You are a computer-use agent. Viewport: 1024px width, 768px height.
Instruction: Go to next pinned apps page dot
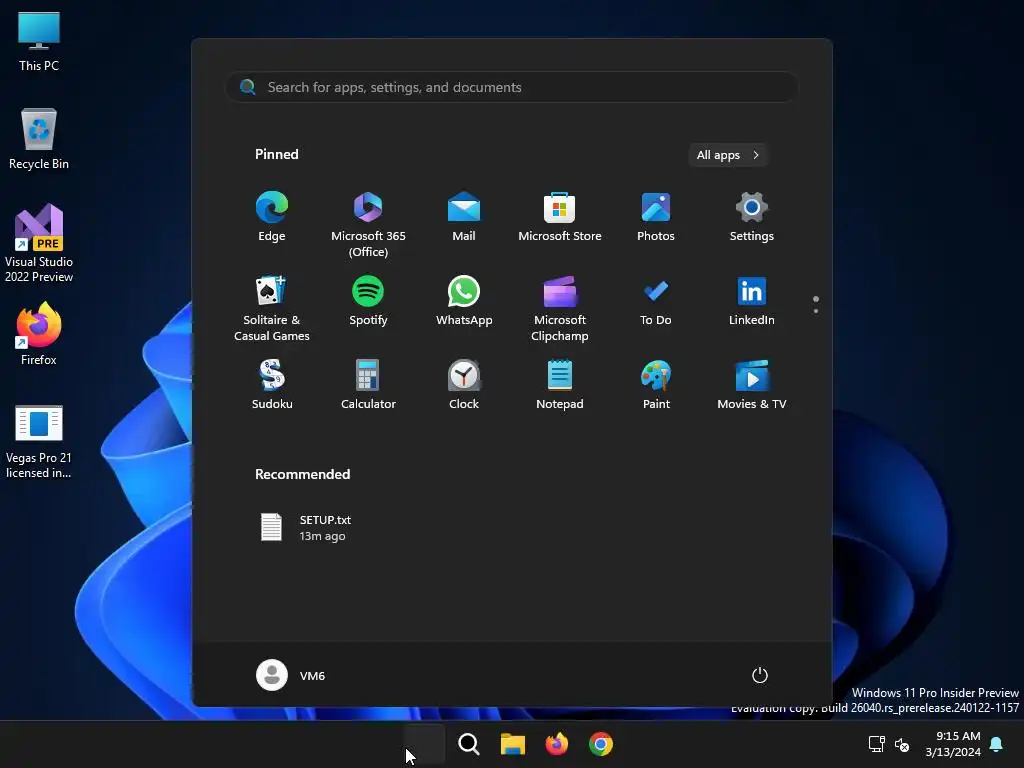pos(816,311)
